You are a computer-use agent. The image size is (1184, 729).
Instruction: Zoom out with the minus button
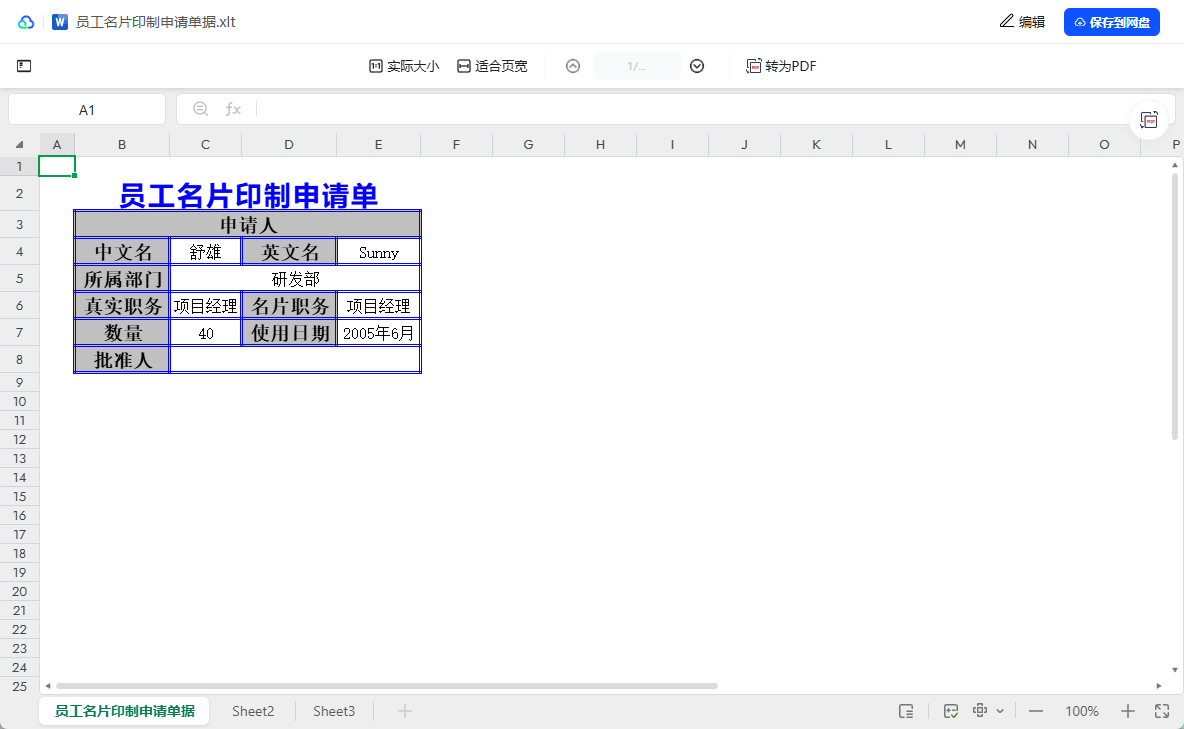tap(1036, 711)
